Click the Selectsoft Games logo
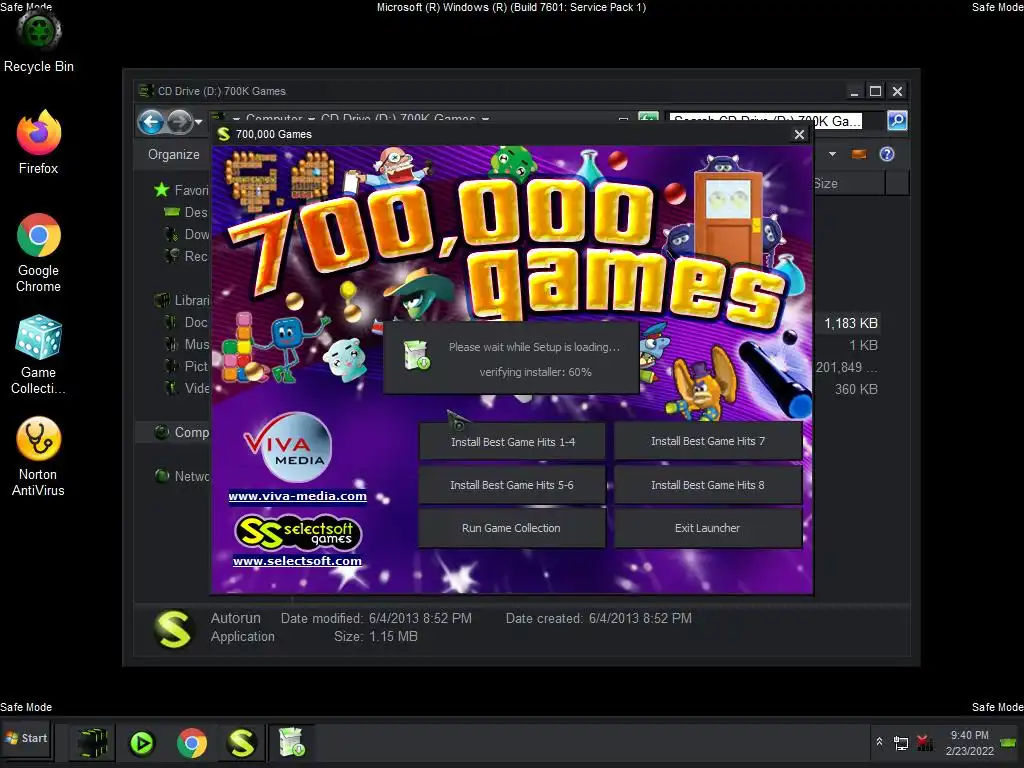 click(x=298, y=532)
